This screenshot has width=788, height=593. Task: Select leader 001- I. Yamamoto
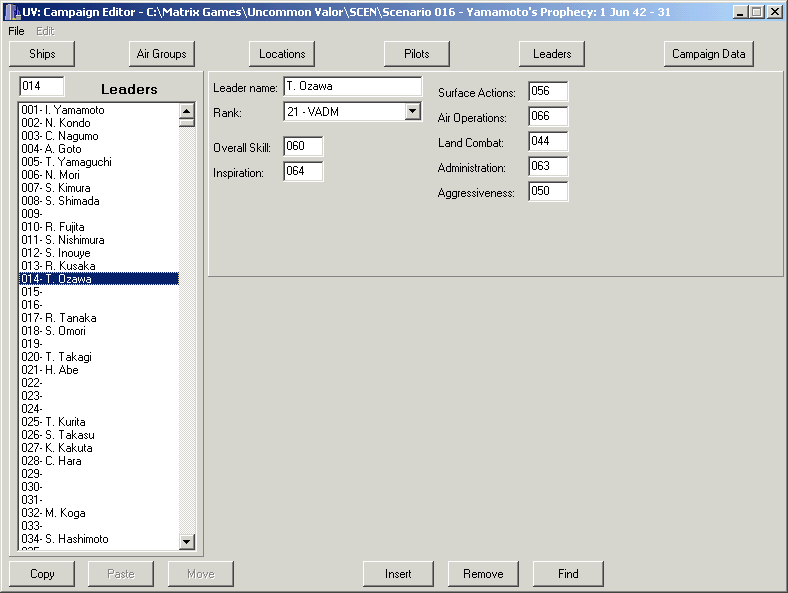[98, 110]
